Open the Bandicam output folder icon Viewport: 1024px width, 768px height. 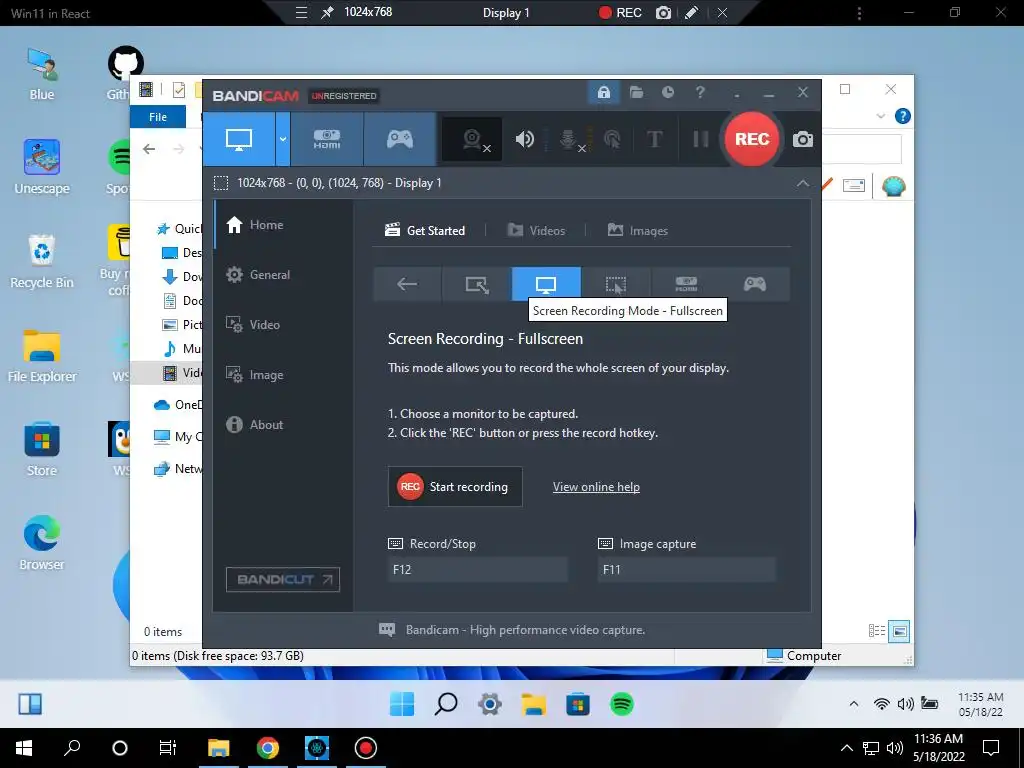636,92
